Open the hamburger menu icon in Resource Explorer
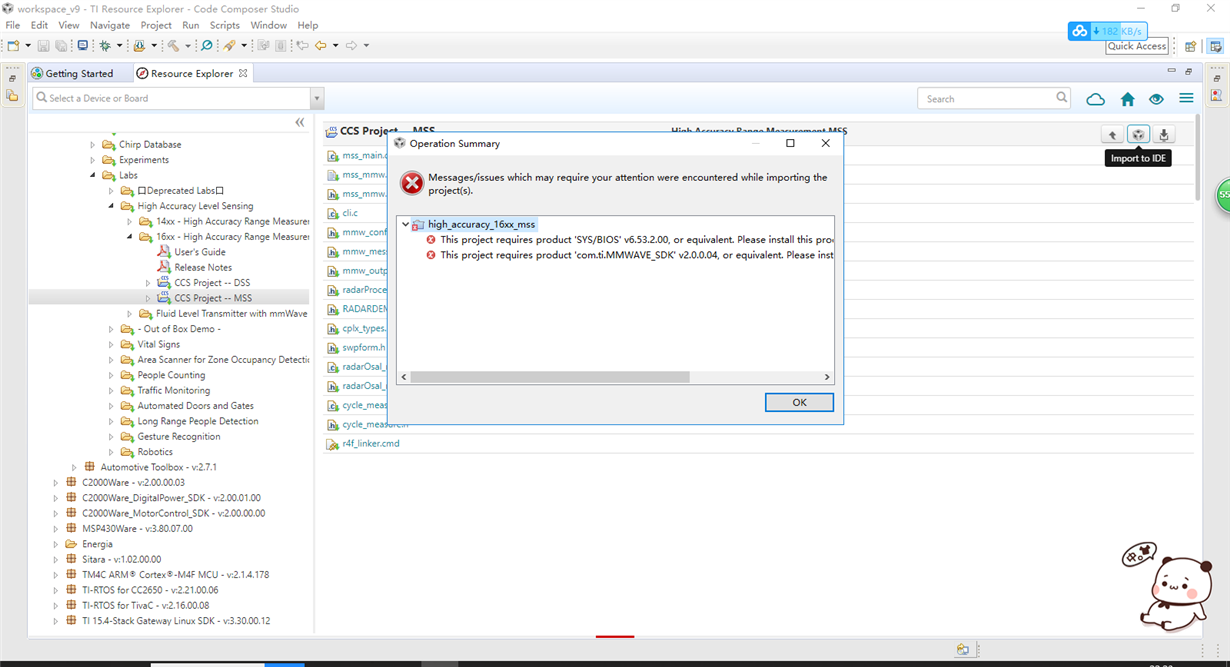This screenshot has height=667, width=1230. pos(1186,99)
